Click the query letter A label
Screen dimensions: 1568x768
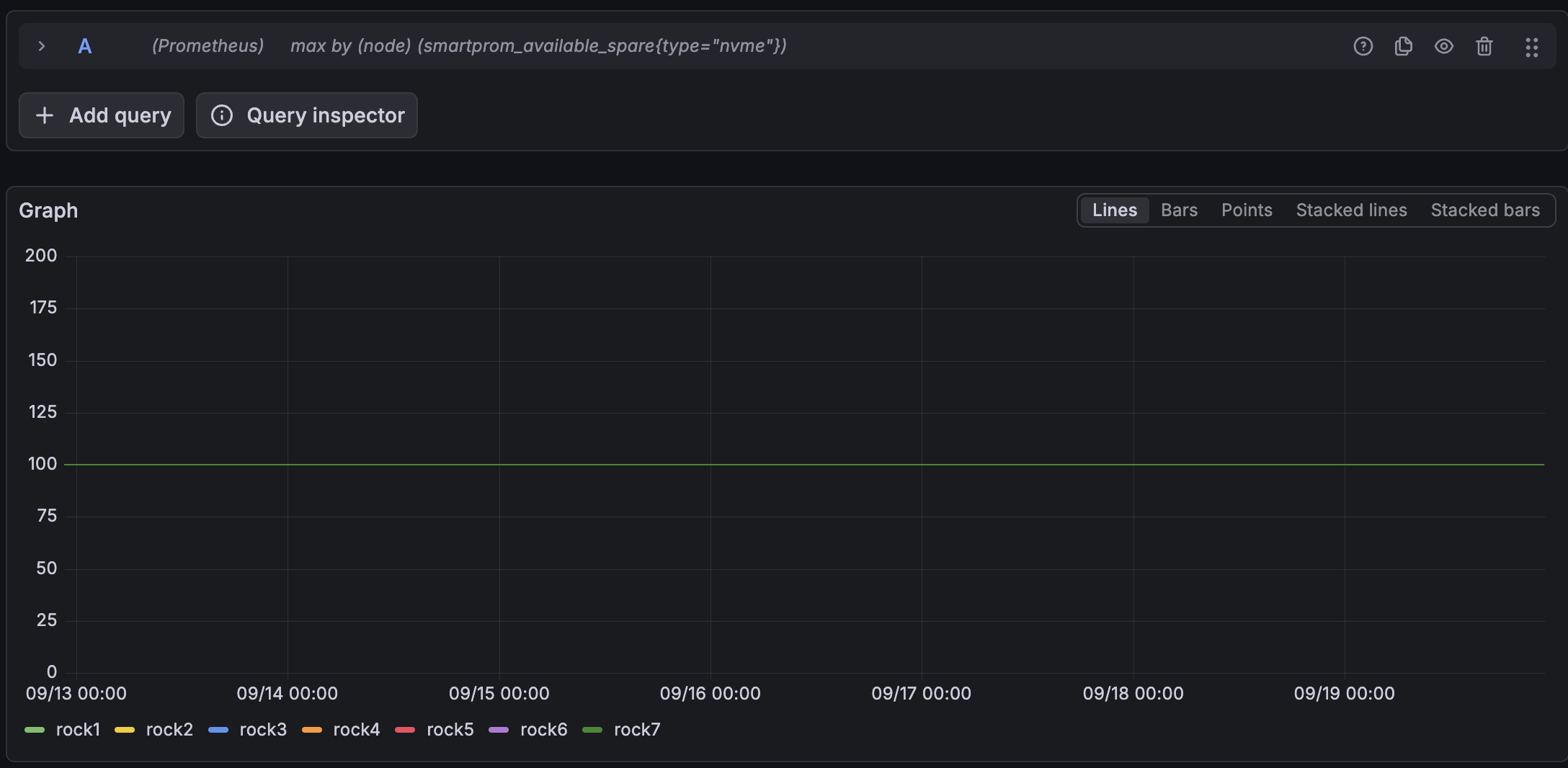click(x=85, y=46)
